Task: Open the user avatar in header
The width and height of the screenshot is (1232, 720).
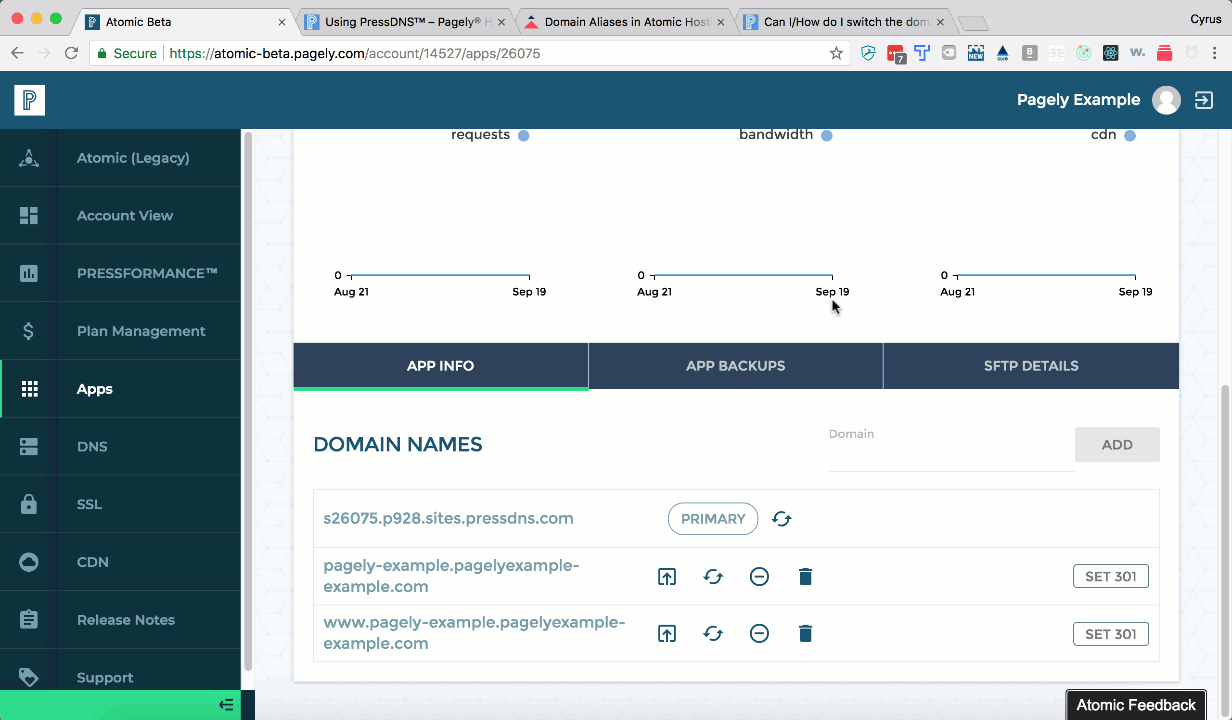Action: (1166, 100)
